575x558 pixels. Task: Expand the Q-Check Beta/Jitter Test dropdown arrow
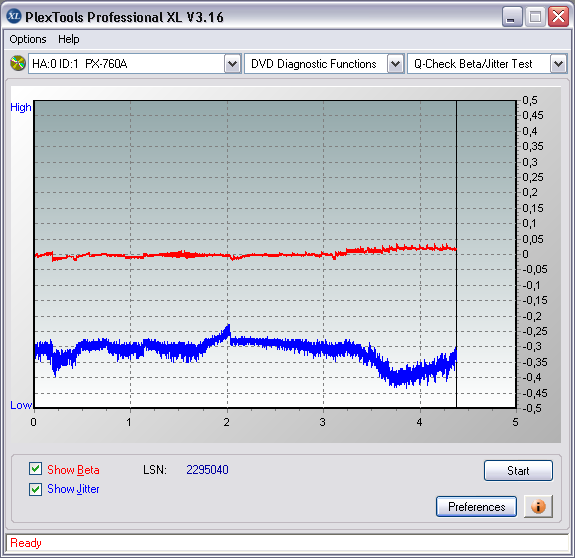click(x=558, y=64)
